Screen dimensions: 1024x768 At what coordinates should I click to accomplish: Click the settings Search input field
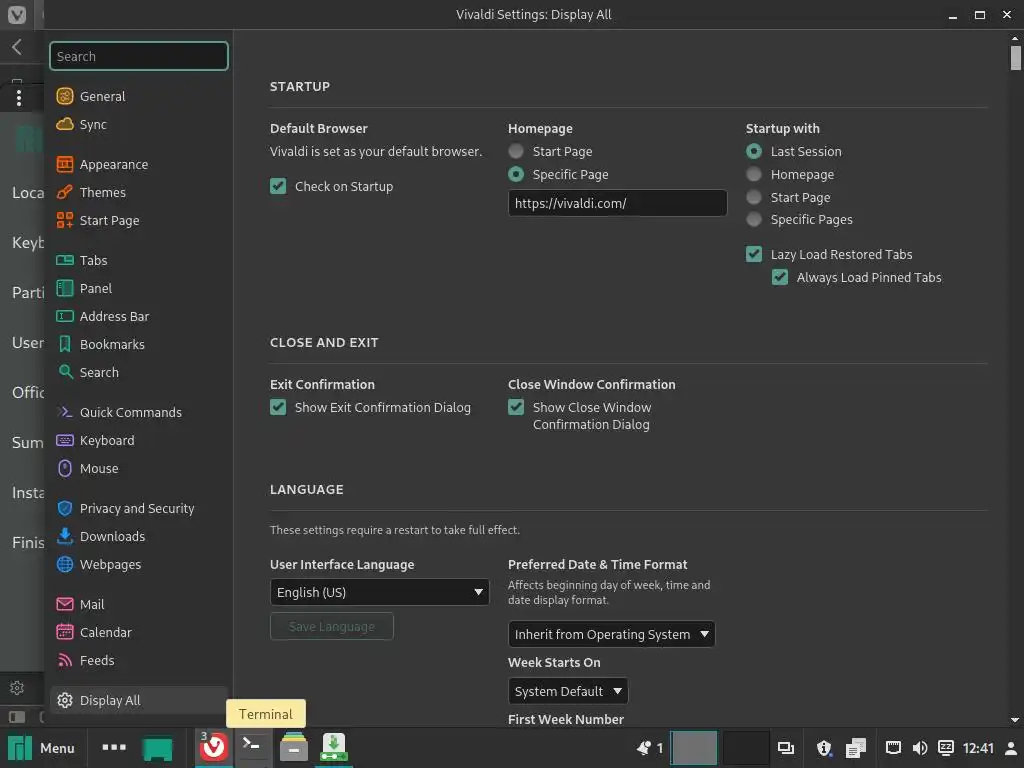138,56
